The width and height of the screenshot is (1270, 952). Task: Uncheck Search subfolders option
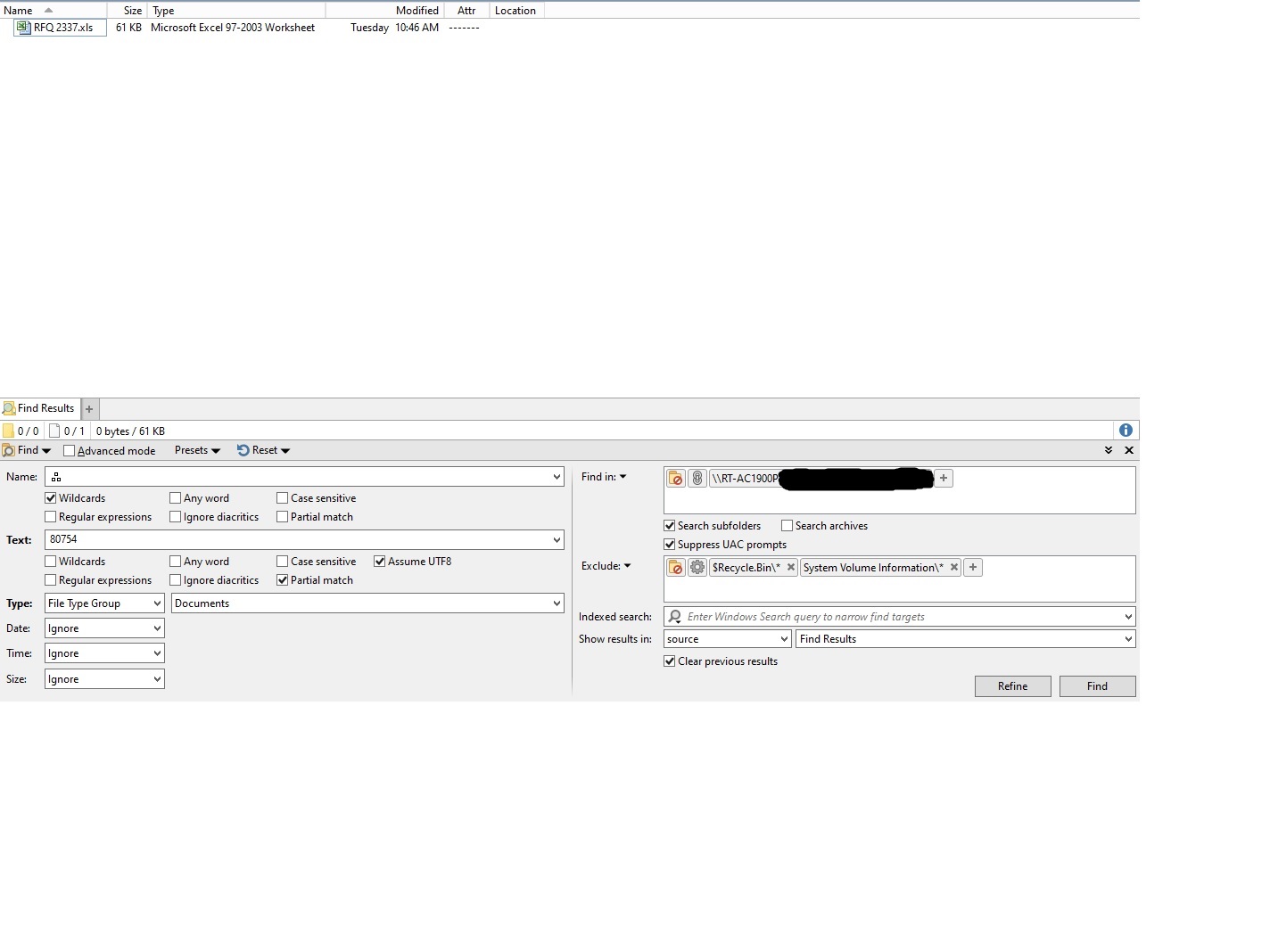pyautogui.click(x=670, y=526)
